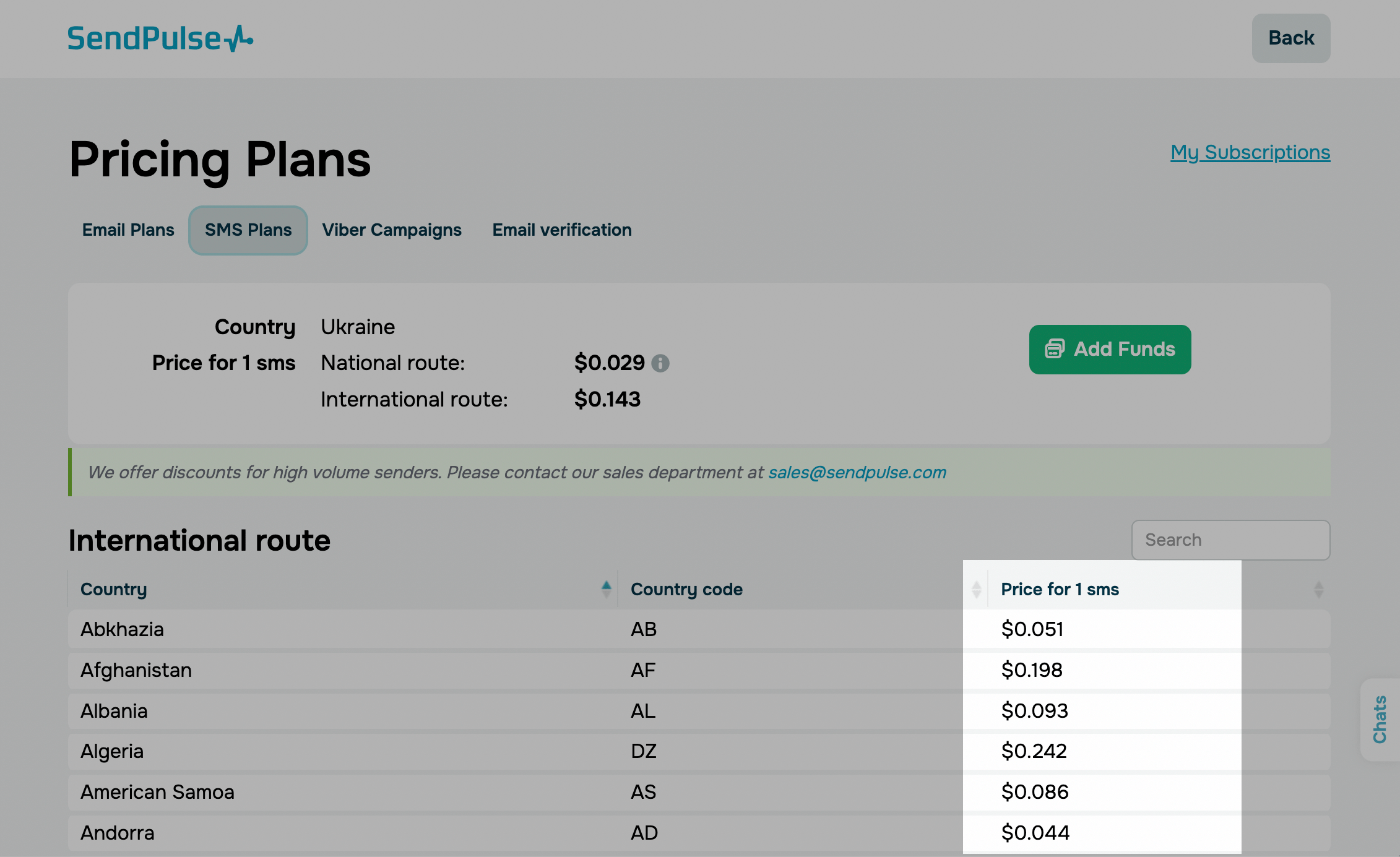This screenshot has width=1400, height=857.
Task: Sort by Country column arrow
Action: (x=606, y=589)
